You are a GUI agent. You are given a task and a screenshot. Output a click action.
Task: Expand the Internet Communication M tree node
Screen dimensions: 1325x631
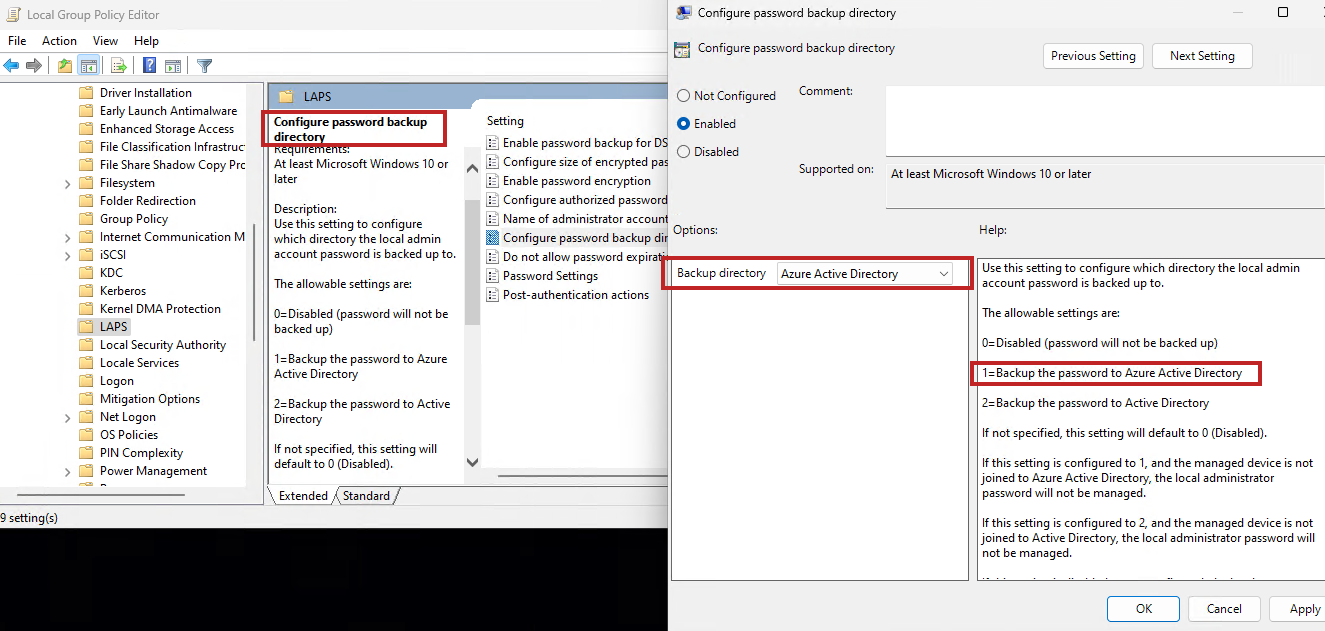click(x=67, y=238)
